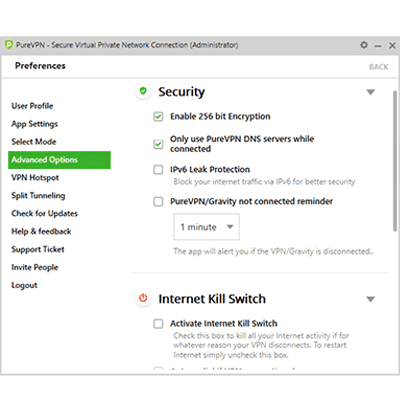Click the vertical scrollbar in preferences pane
The width and height of the screenshot is (400, 416).
(x=395, y=161)
